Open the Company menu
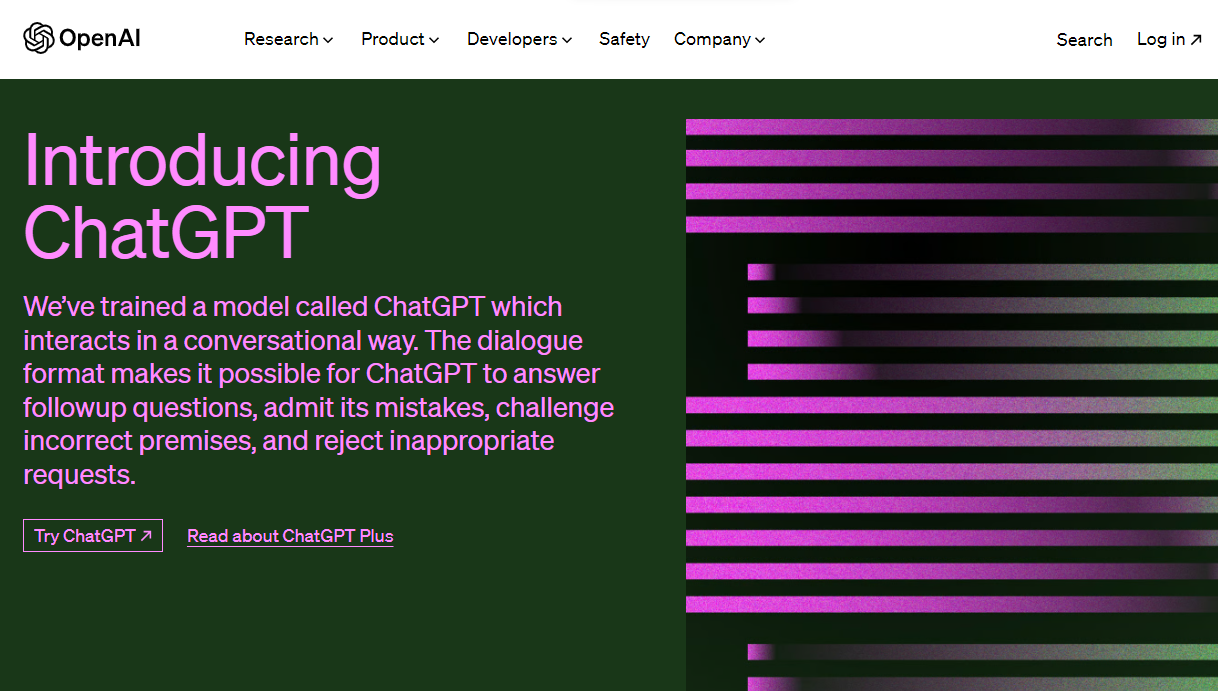The height and width of the screenshot is (691, 1218). (720, 39)
